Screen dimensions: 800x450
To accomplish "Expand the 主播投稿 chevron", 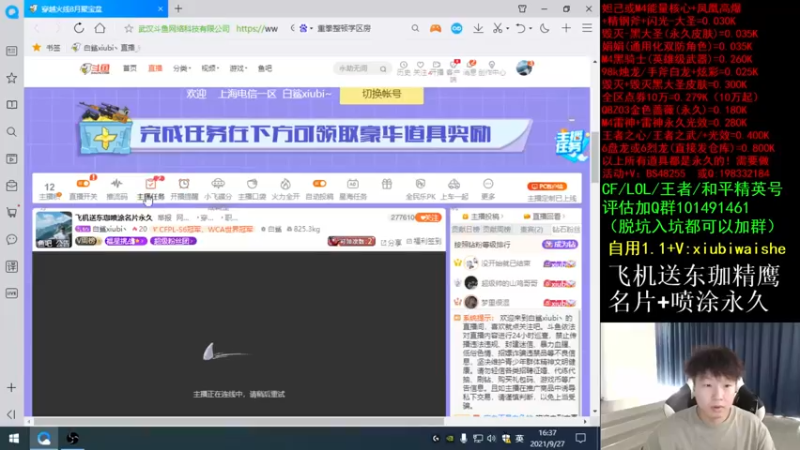I will (x=501, y=216).
